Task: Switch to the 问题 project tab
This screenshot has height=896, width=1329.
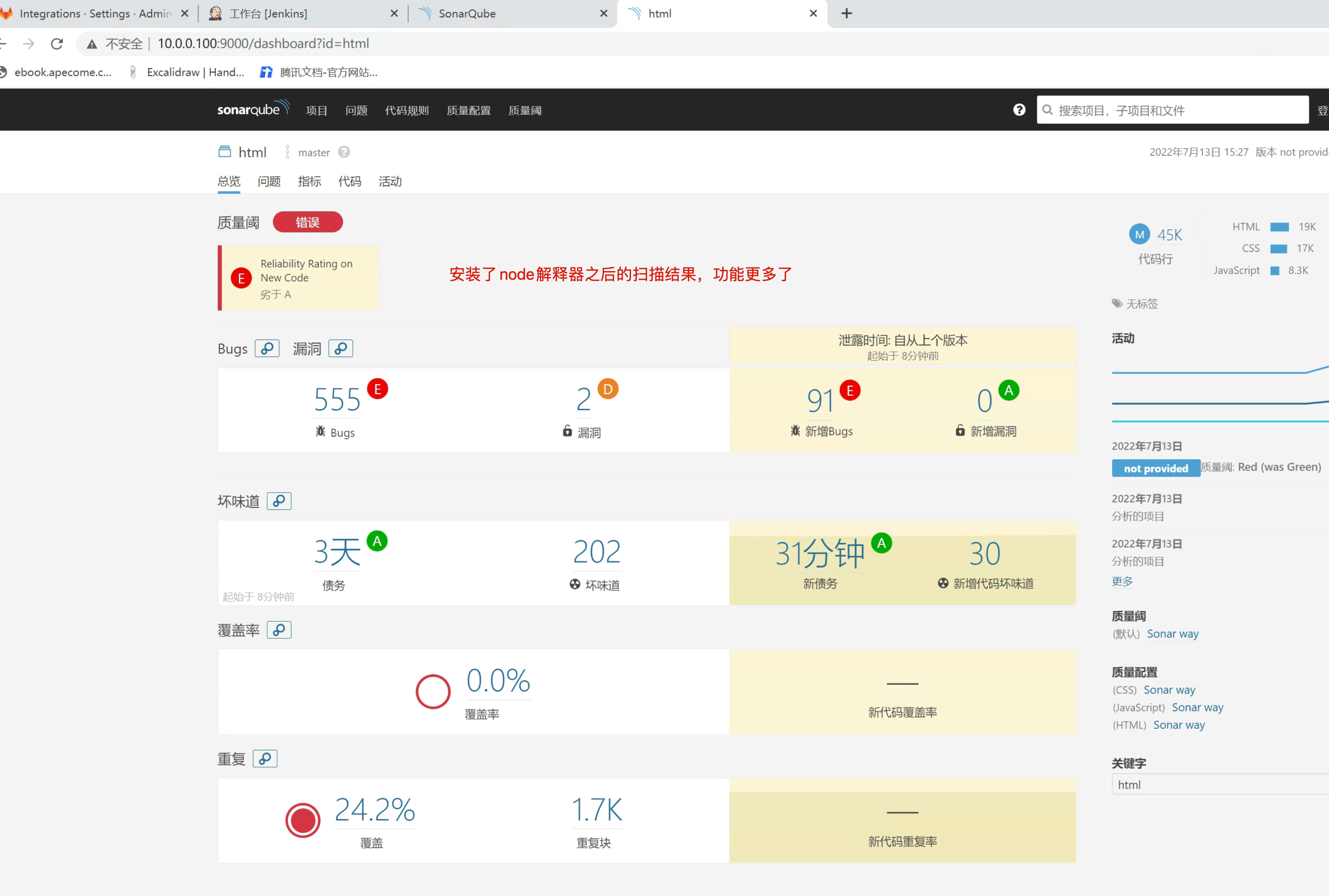Action: (269, 181)
